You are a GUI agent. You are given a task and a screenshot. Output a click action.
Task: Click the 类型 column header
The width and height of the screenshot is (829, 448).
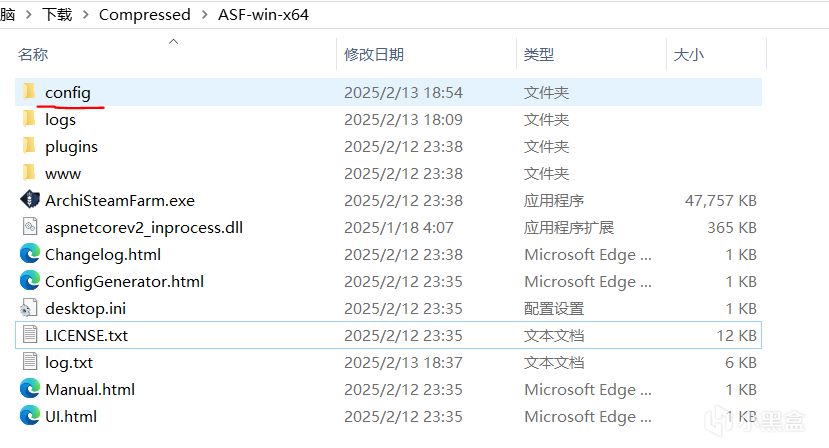[x=539, y=55]
